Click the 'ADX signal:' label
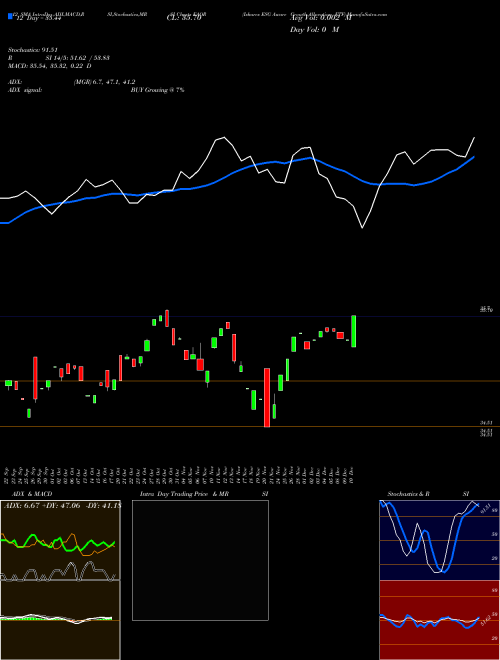The width and height of the screenshot is (500, 660). (24, 90)
